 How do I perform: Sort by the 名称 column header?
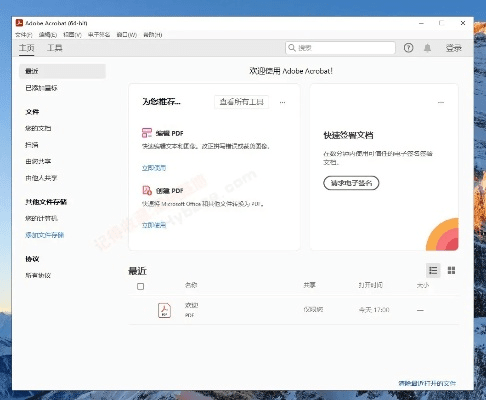pyautogui.click(x=191, y=285)
